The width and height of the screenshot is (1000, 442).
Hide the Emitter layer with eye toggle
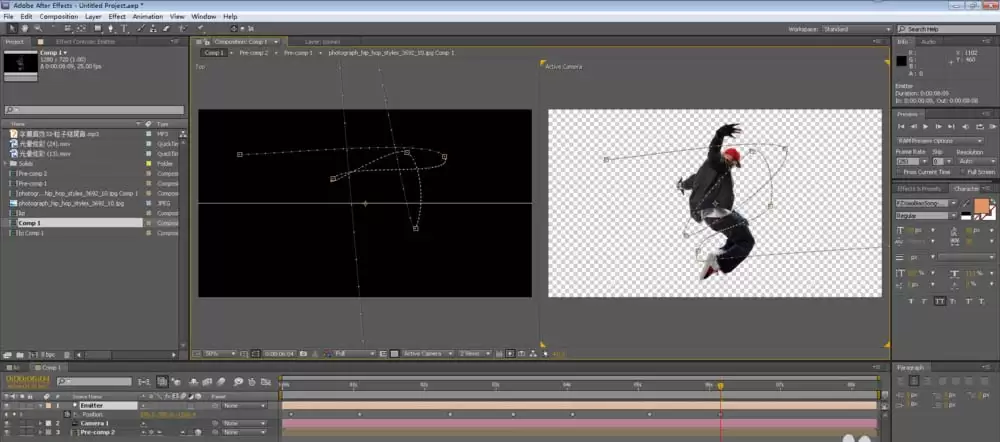[8, 406]
